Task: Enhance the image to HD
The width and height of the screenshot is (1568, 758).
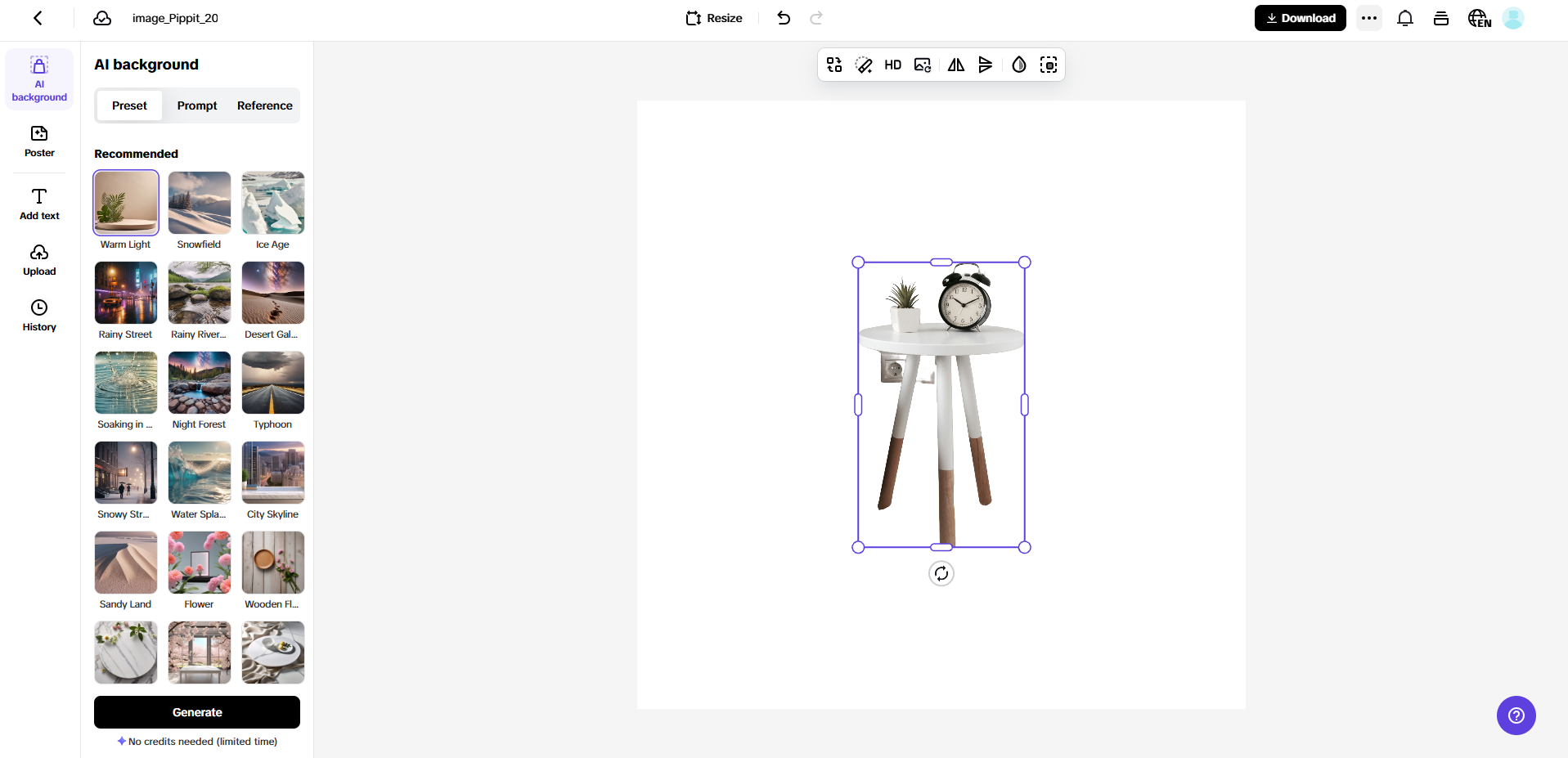Action: (892, 65)
